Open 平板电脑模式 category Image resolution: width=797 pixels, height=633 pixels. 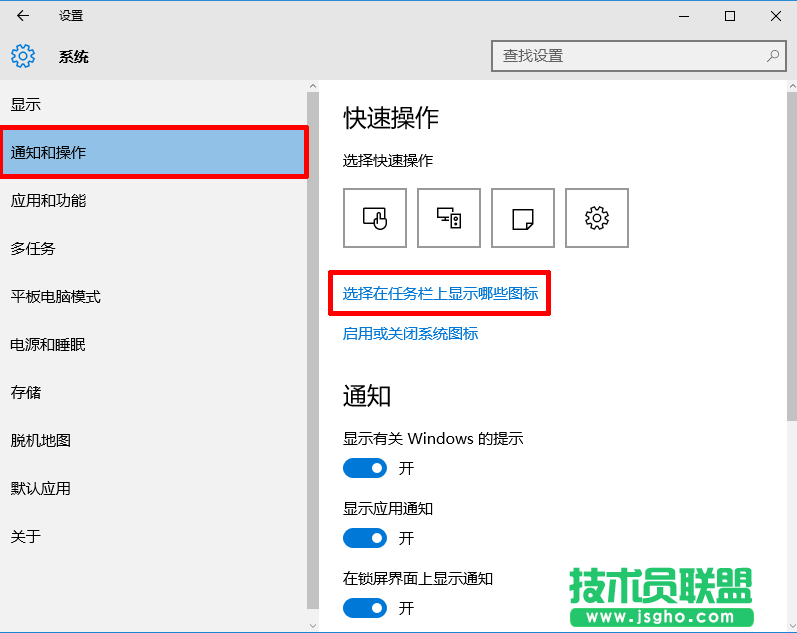point(154,296)
